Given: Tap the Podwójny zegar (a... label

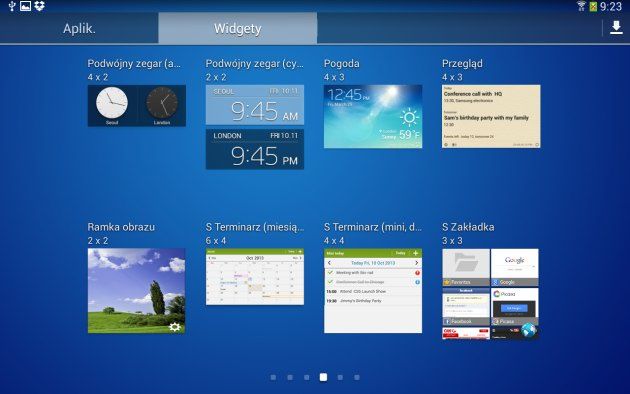Looking at the screenshot, I should 134,63.
